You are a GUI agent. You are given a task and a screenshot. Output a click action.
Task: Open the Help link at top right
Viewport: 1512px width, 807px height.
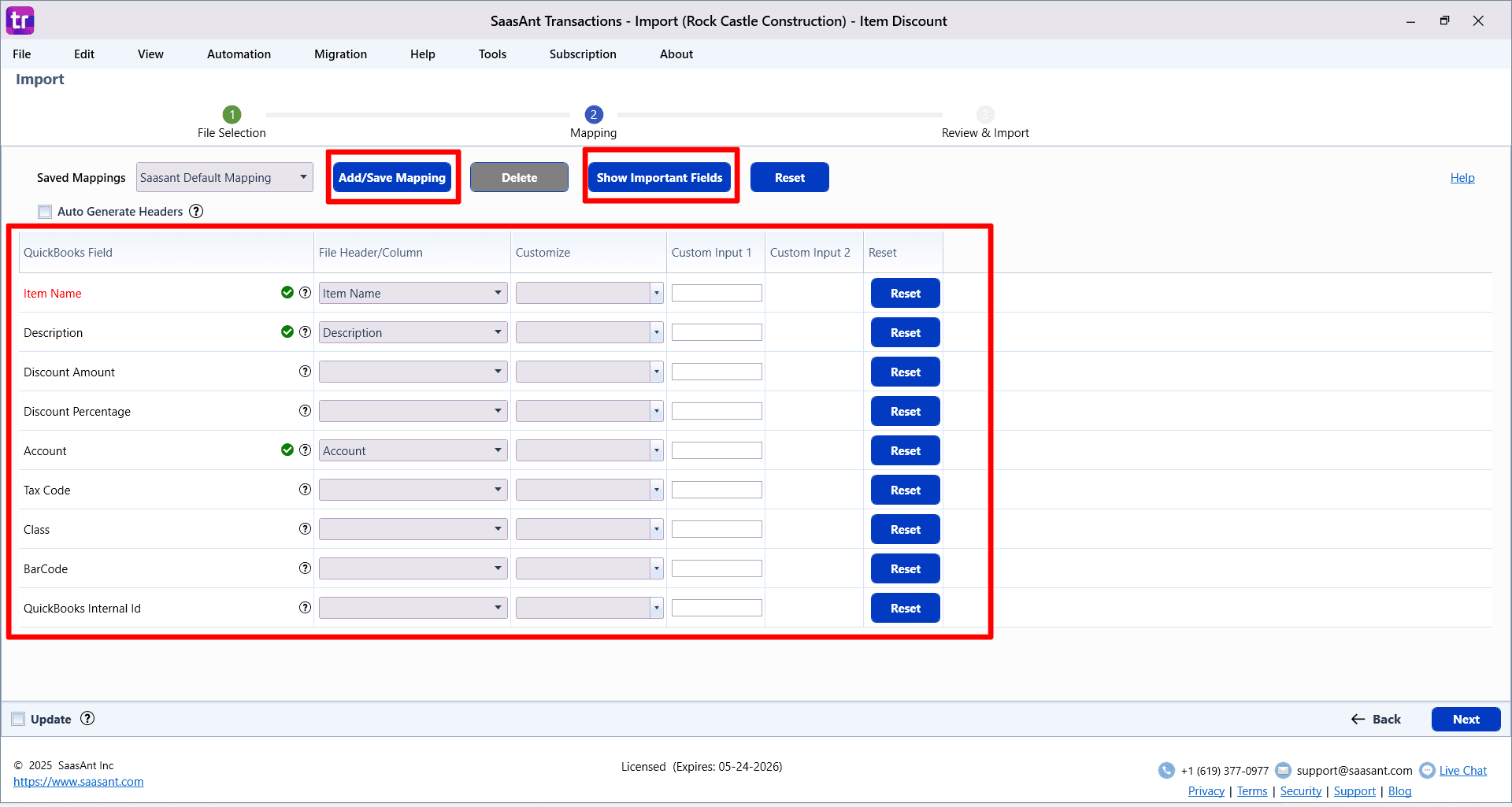point(1462,178)
